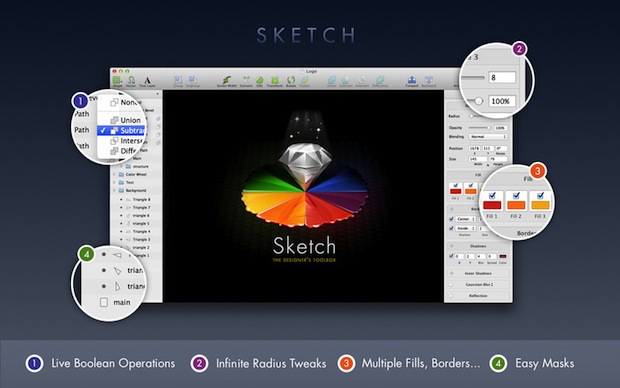This screenshot has height=388, width=620.
Task: Click the Subtract icon in the toolbar
Action: [346, 81]
